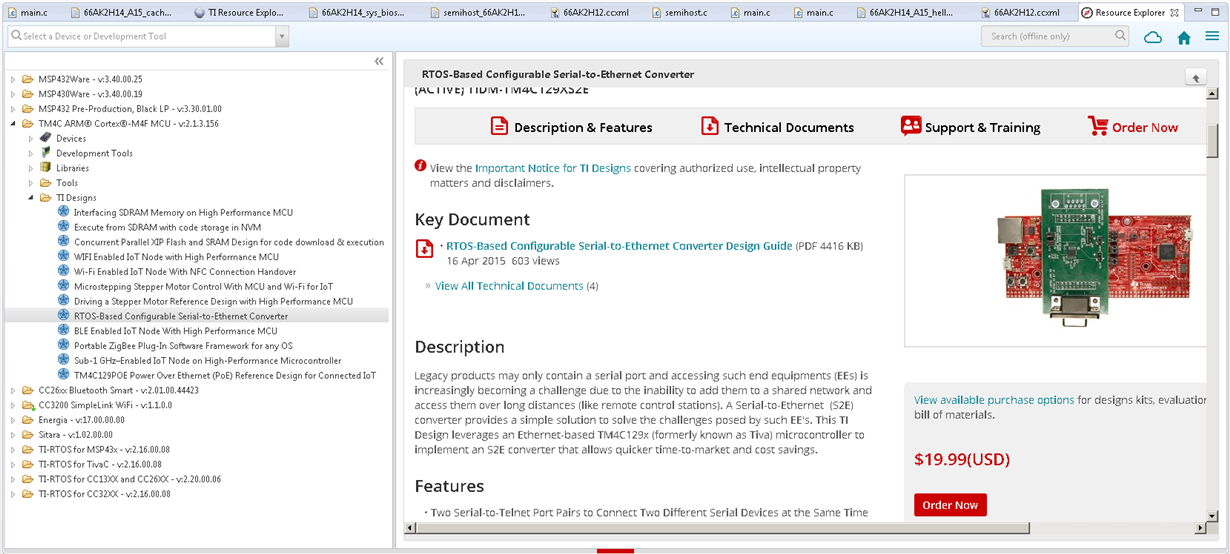Viewport: 1230px width, 554px height.
Task: Click globe icon of TM4C129POE design
Action: 64,375
